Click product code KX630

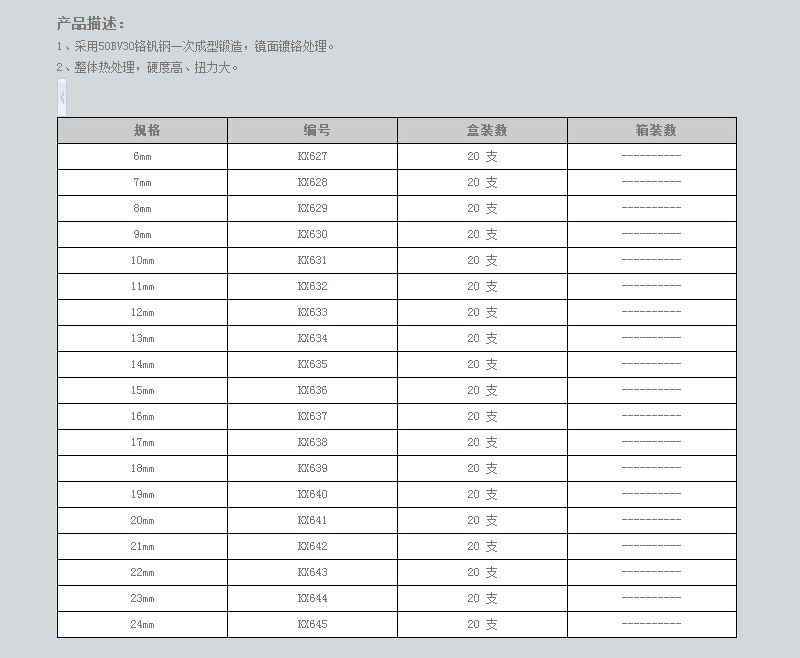312,235
